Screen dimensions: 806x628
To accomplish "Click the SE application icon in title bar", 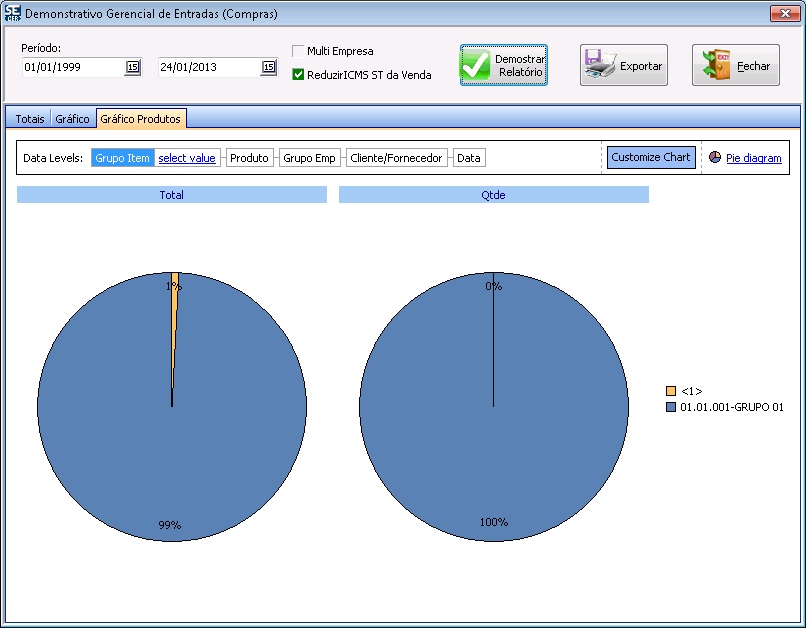I will point(12,14).
